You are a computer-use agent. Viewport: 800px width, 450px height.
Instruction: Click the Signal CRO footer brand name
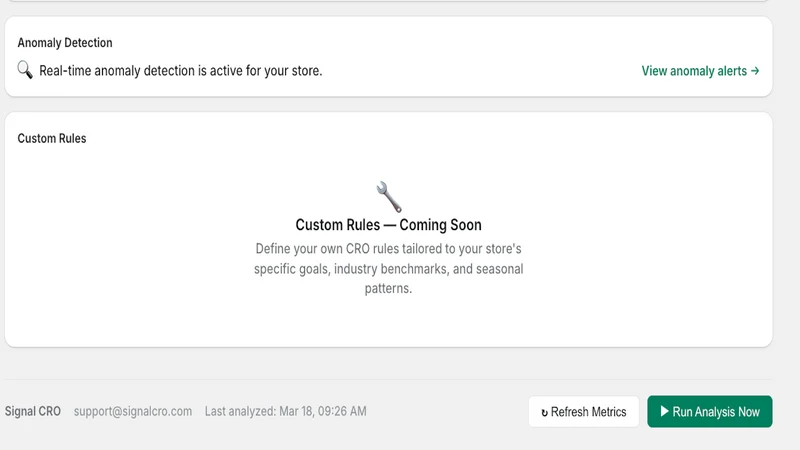(x=33, y=411)
